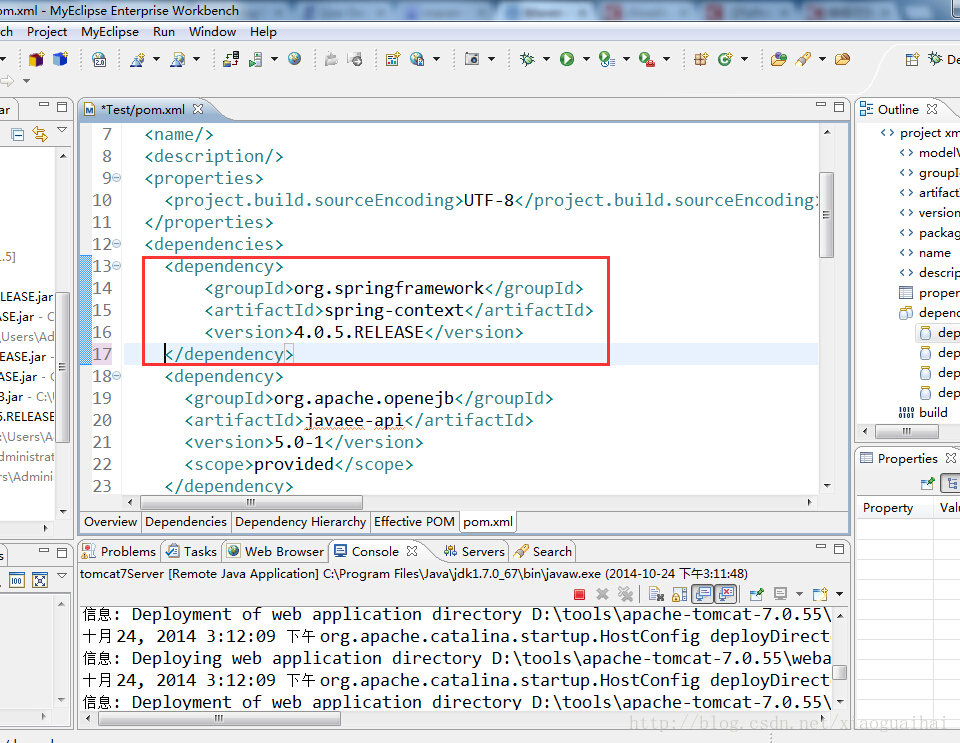Click the capture screenshot camera icon
Image resolution: width=960 pixels, height=743 pixels.
tap(471, 59)
